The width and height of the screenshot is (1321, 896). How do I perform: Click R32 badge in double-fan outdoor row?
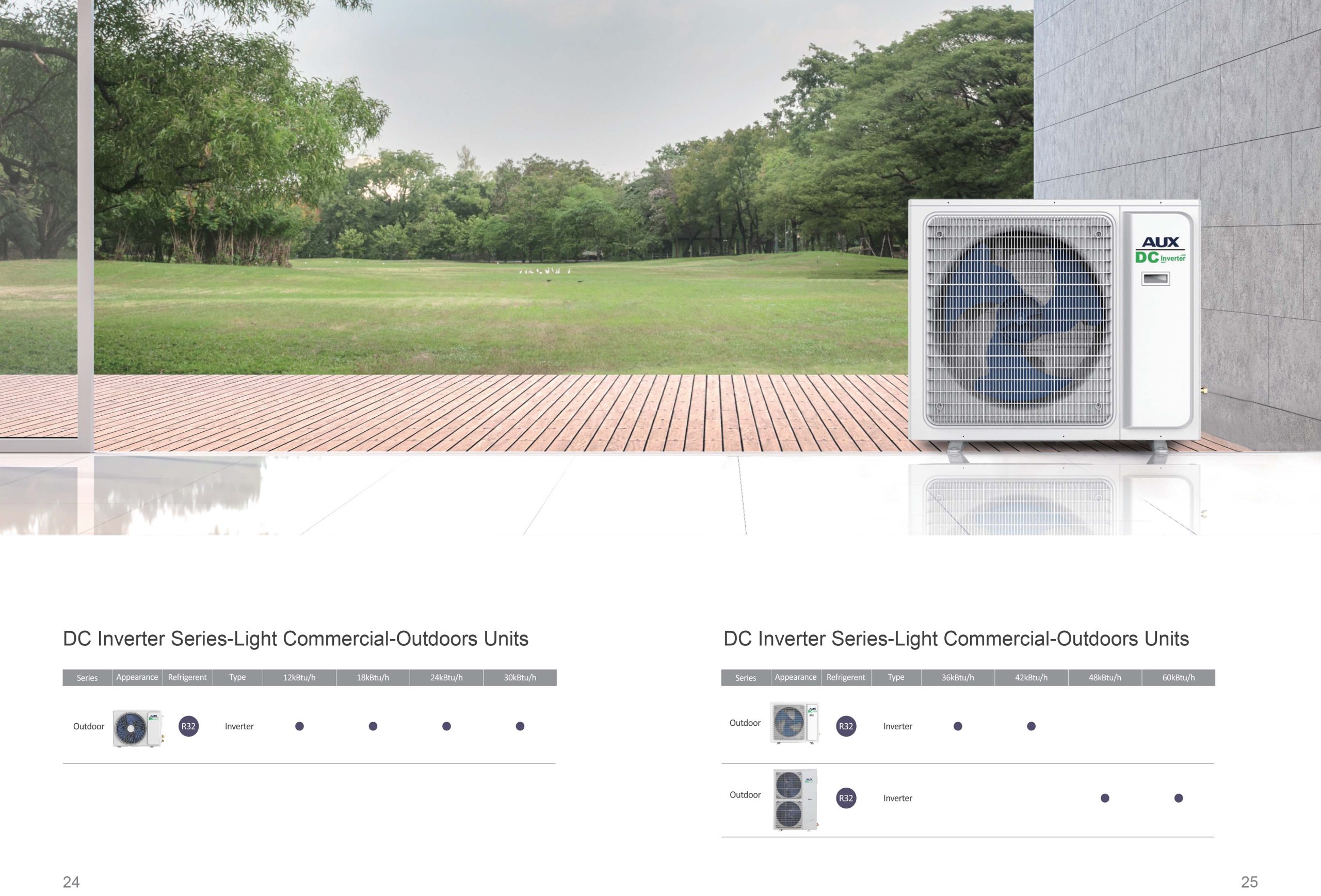pyautogui.click(x=846, y=797)
